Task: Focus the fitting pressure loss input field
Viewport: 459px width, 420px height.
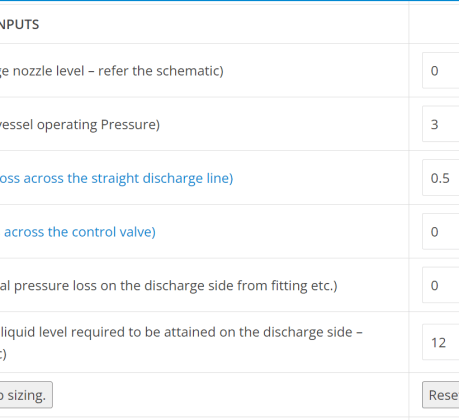Action: 441,285
